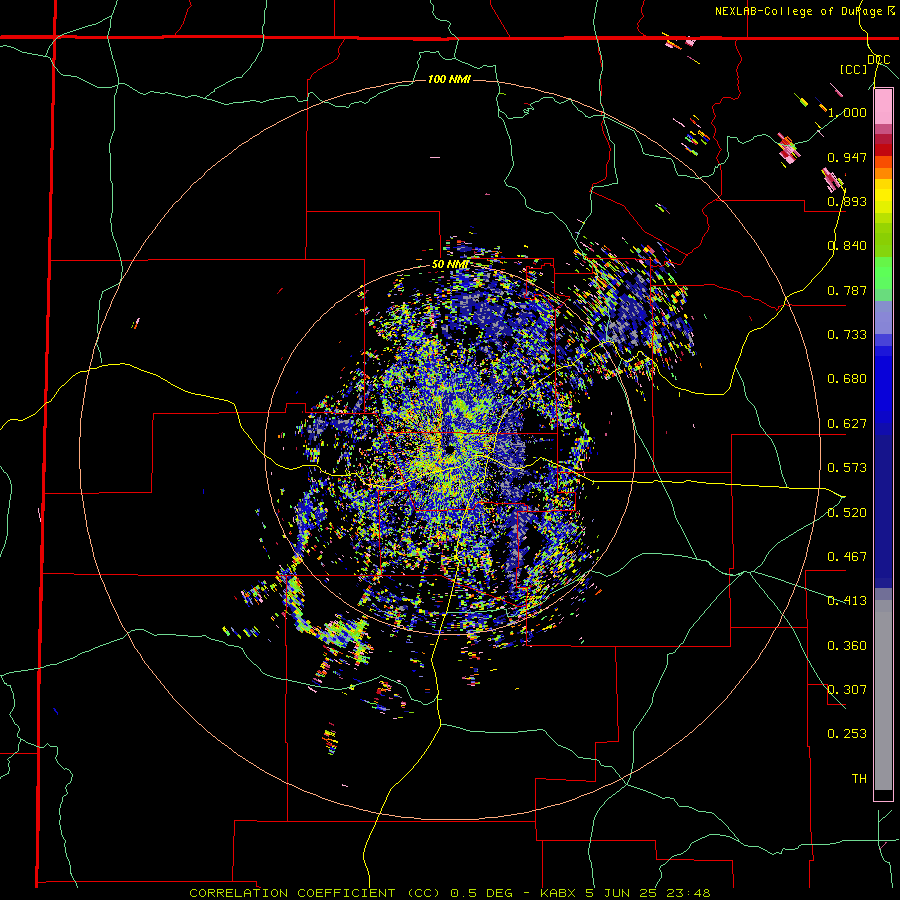Click the Correlation Coefficient caption at bottom

450,893
